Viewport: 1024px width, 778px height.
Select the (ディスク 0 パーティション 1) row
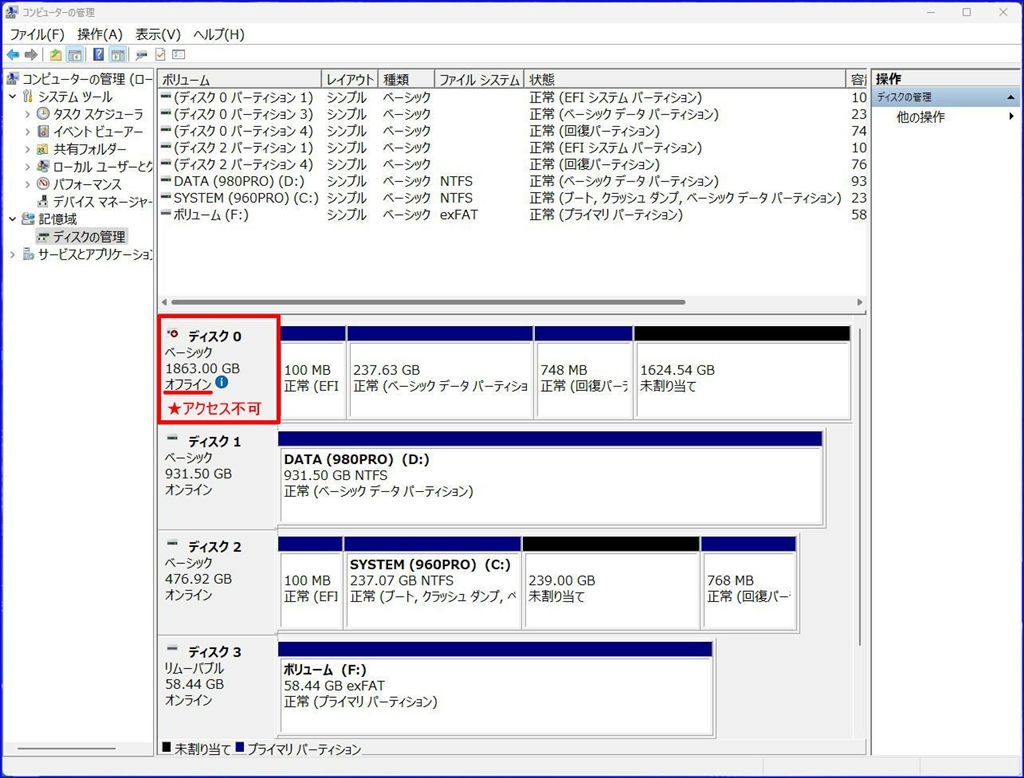(513, 97)
